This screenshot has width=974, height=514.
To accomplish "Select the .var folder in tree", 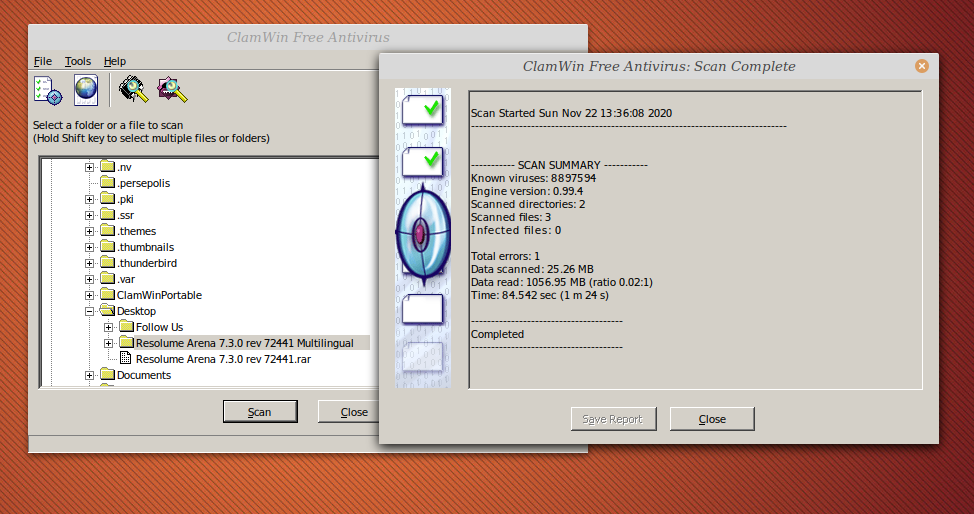I will 126,280.
